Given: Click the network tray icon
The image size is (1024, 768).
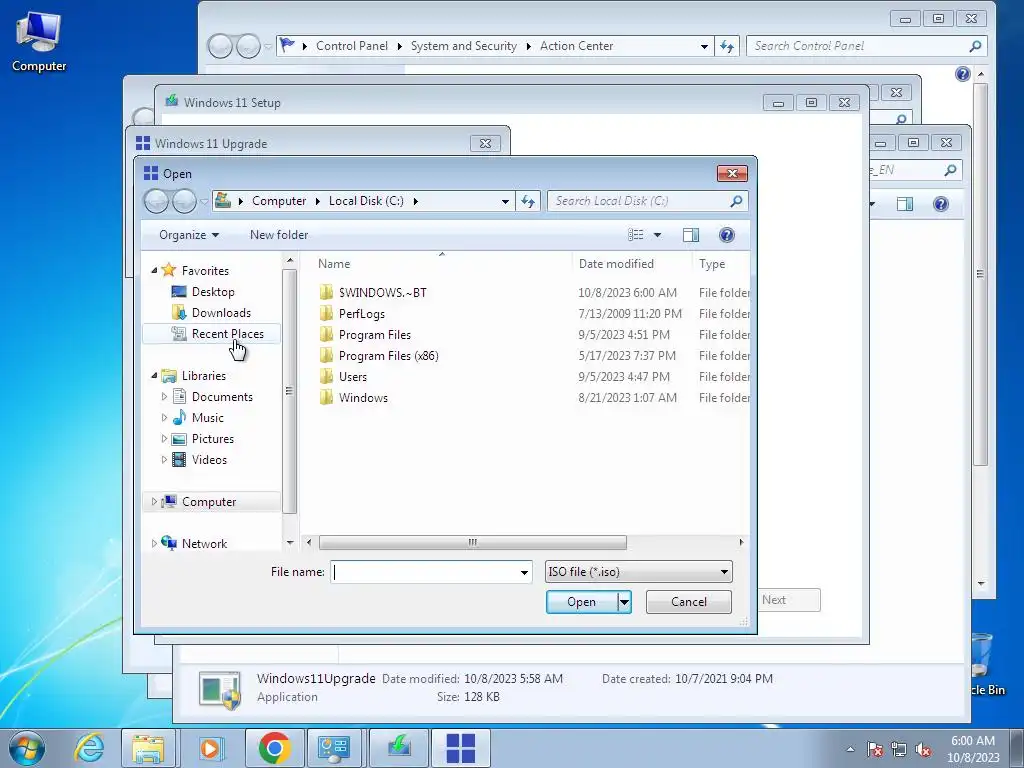Looking at the screenshot, I should coord(899,749).
